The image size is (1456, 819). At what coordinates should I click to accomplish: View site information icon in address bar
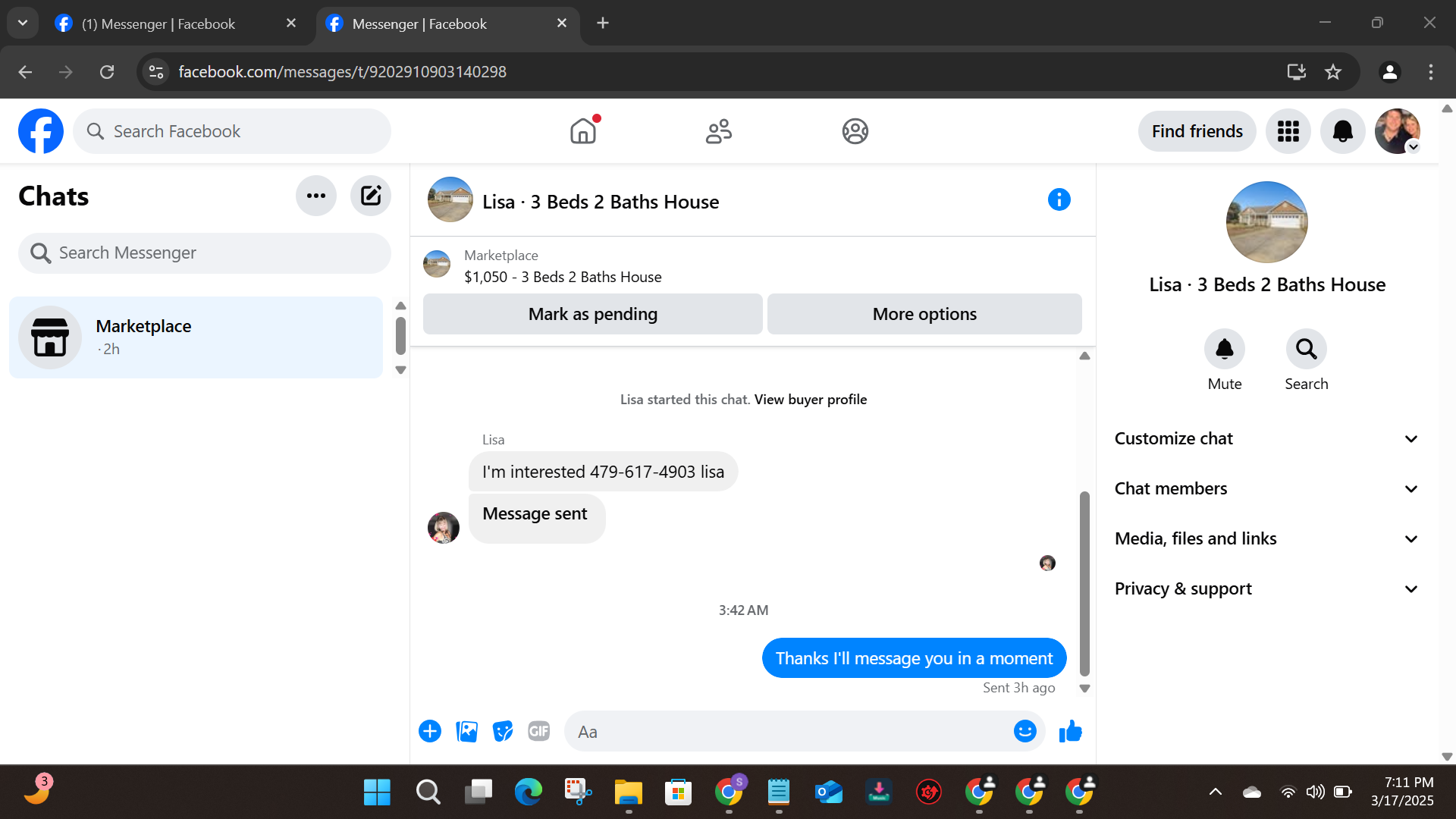[156, 72]
